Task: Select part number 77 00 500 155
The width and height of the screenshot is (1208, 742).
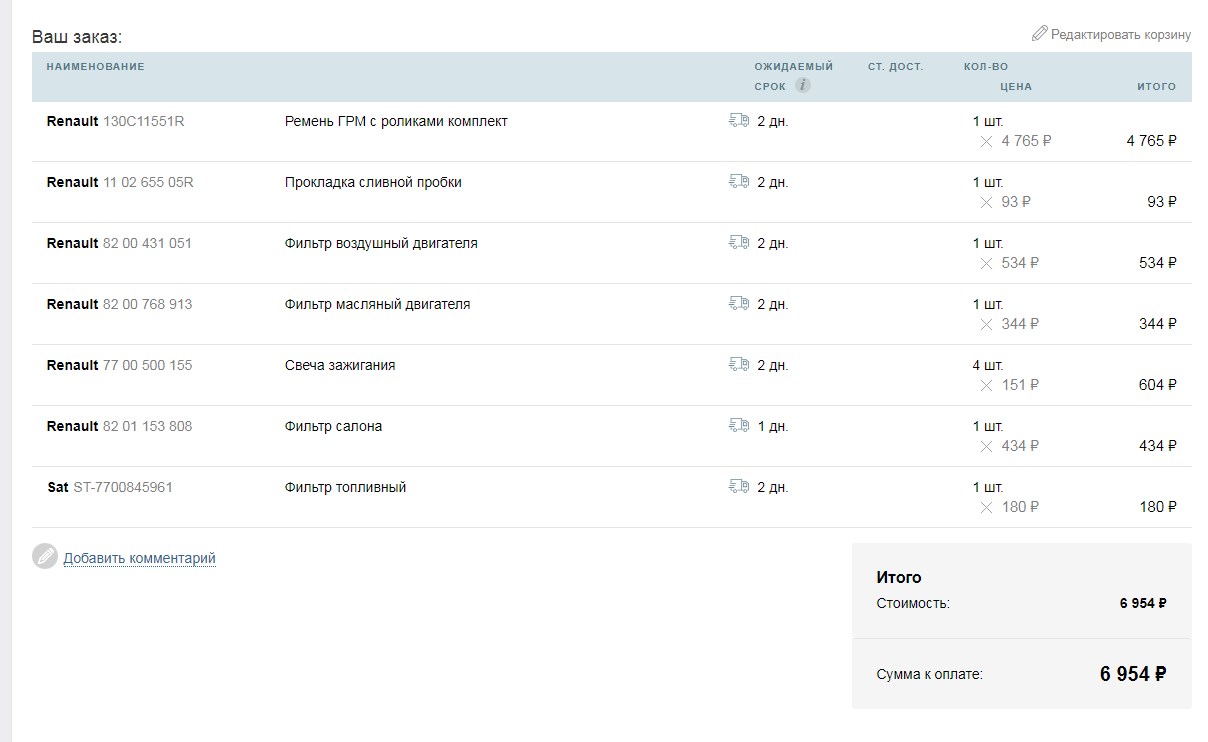Action: (147, 365)
